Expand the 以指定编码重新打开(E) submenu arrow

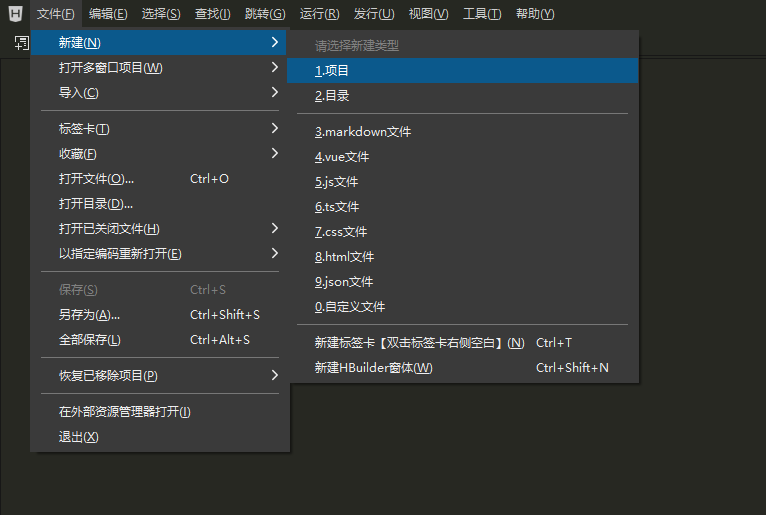tap(275, 253)
